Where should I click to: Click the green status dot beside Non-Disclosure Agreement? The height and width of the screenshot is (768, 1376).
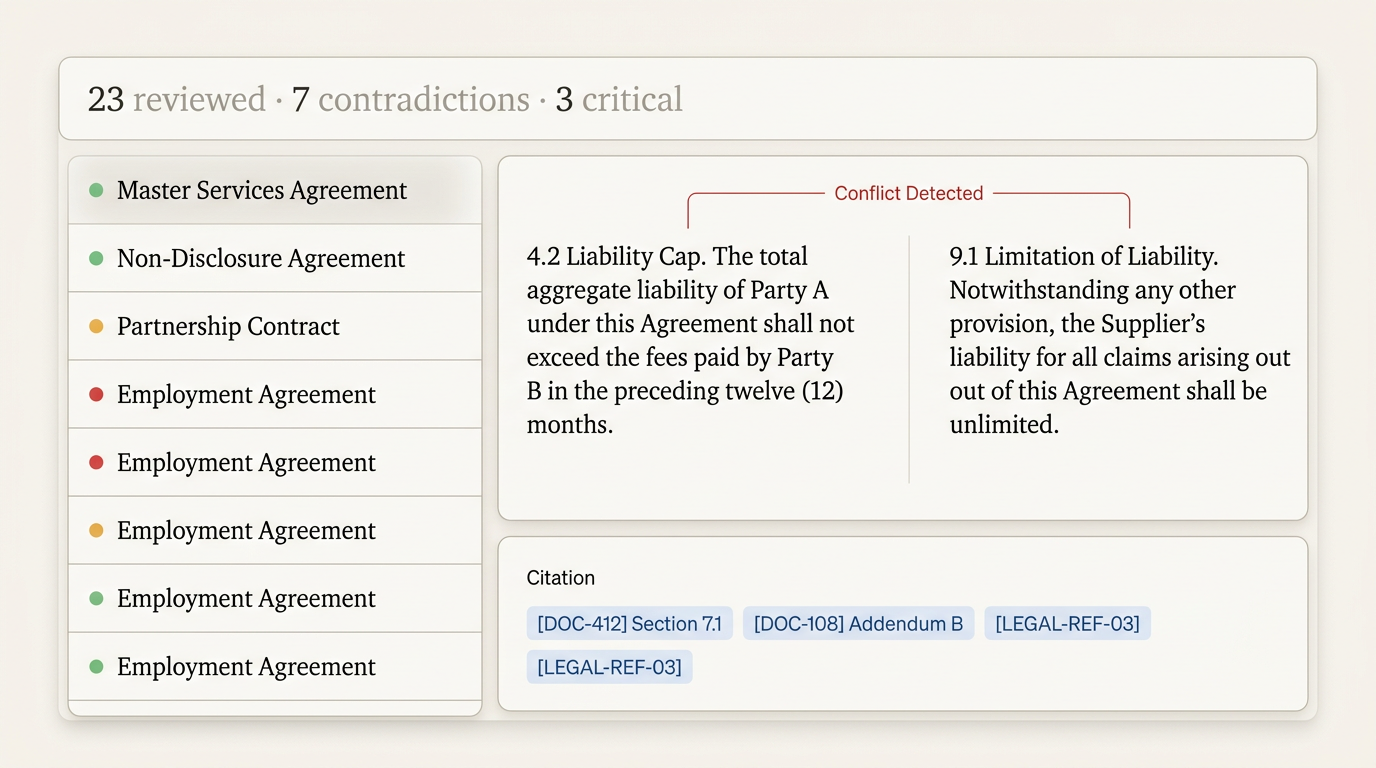96,258
